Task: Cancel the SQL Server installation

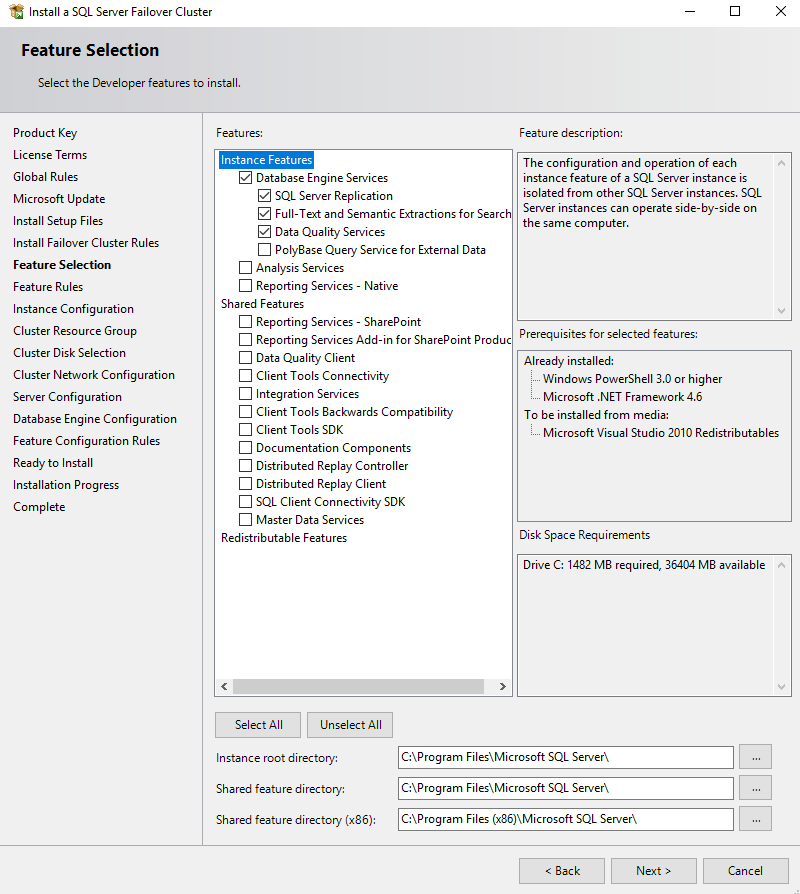Action: [745, 871]
